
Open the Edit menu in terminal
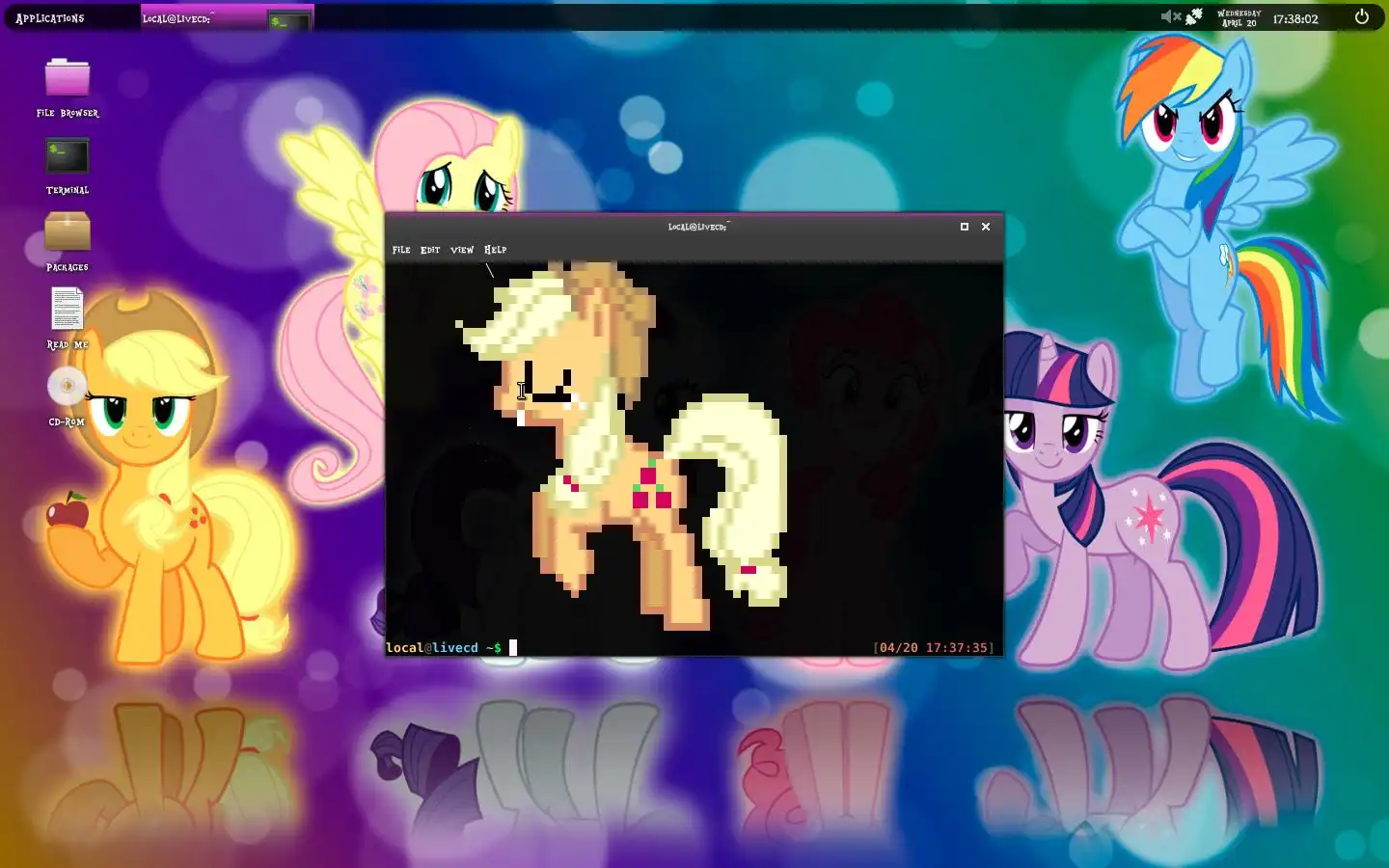[x=430, y=250]
